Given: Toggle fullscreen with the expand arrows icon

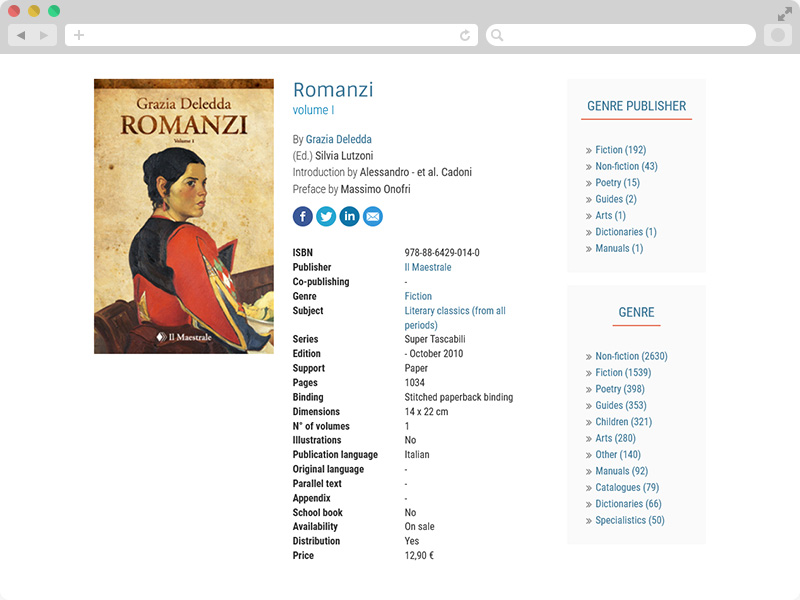Looking at the screenshot, I should [x=784, y=14].
